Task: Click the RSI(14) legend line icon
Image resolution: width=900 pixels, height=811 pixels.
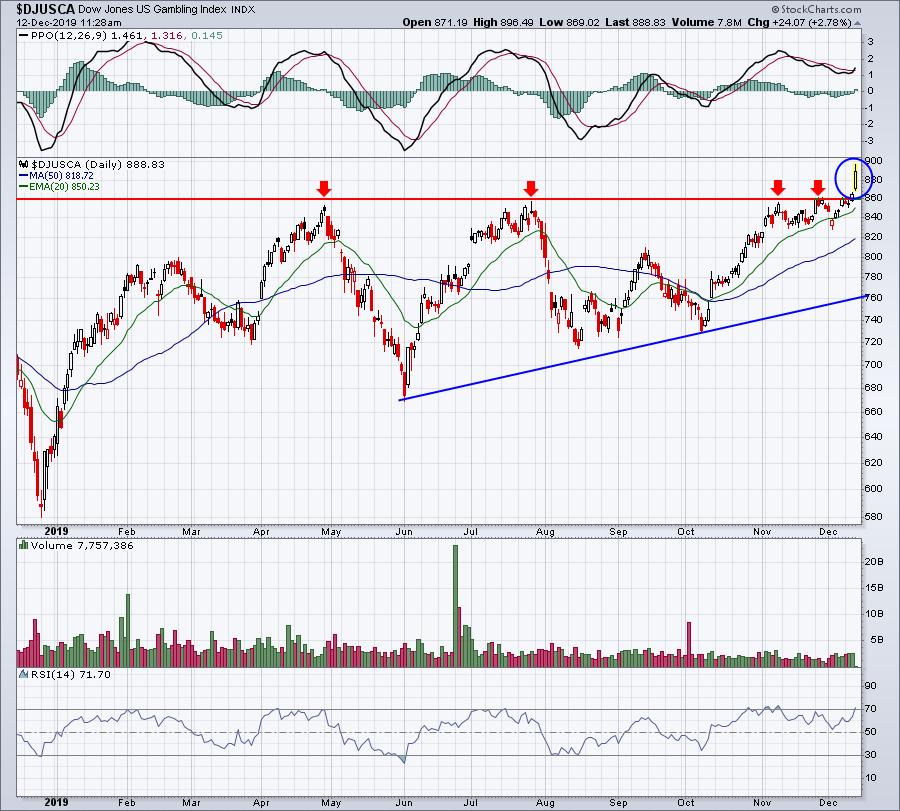Action: click(x=24, y=674)
